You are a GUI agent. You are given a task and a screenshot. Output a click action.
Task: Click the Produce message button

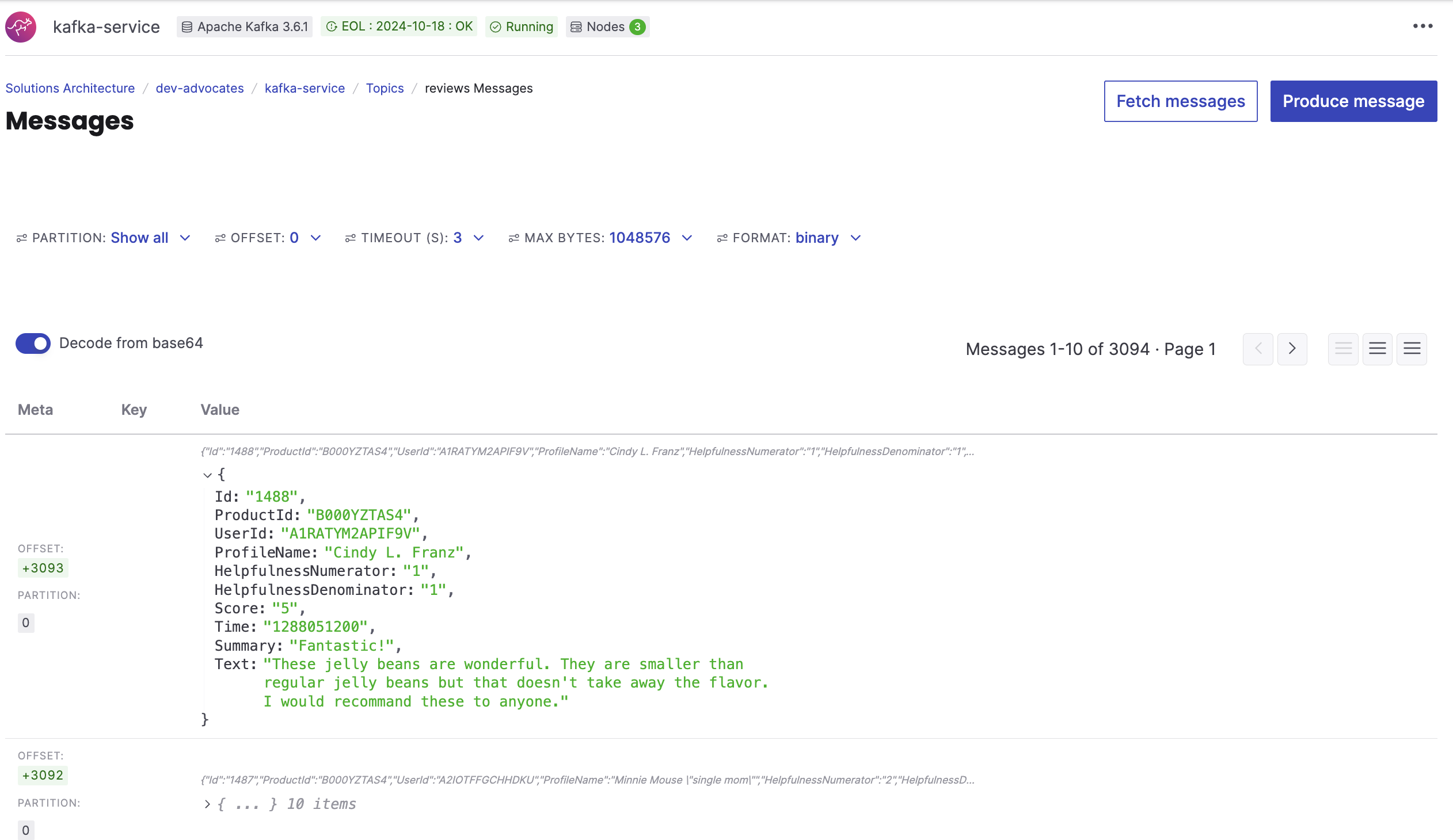(x=1353, y=101)
